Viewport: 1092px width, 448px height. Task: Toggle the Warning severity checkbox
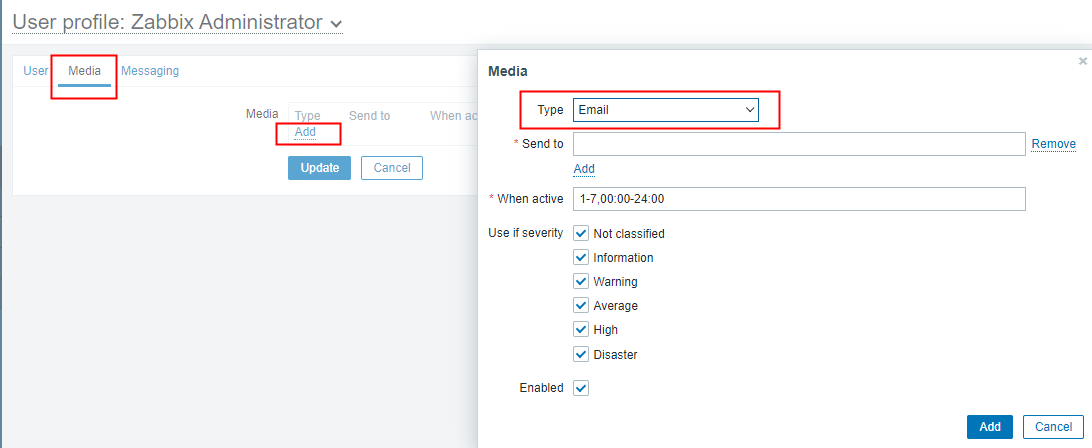pos(581,281)
